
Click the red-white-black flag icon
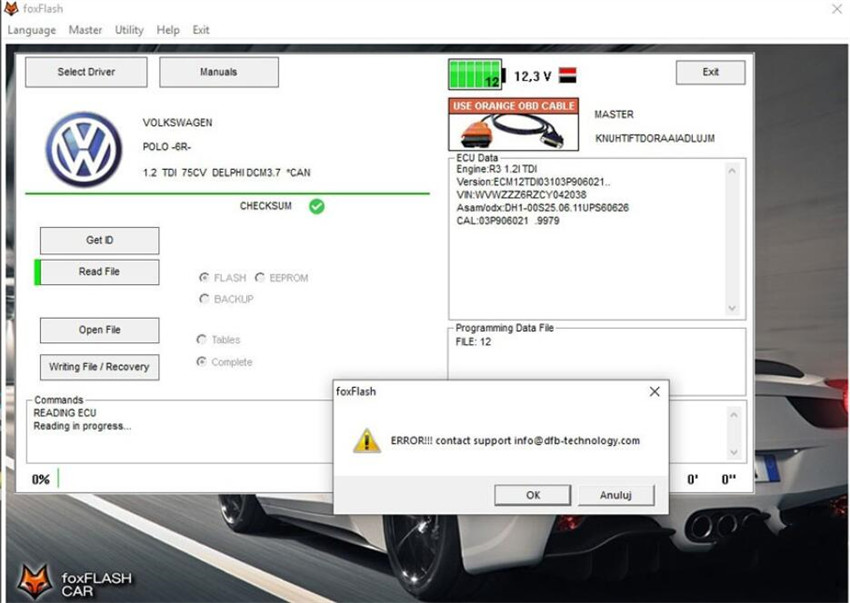[x=568, y=75]
